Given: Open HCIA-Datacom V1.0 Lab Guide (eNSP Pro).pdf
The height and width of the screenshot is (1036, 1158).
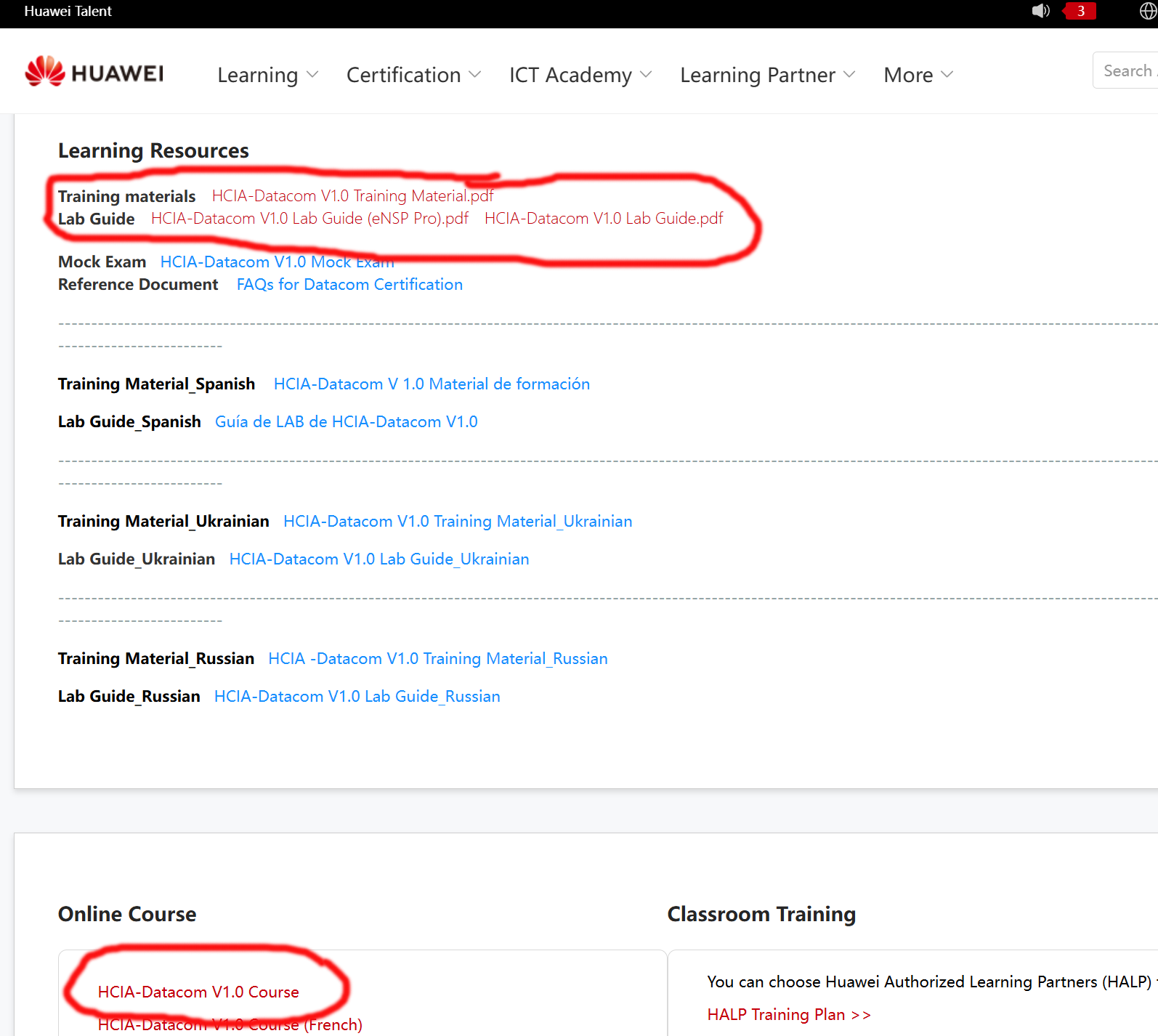Looking at the screenshot, I should (309, 219).
